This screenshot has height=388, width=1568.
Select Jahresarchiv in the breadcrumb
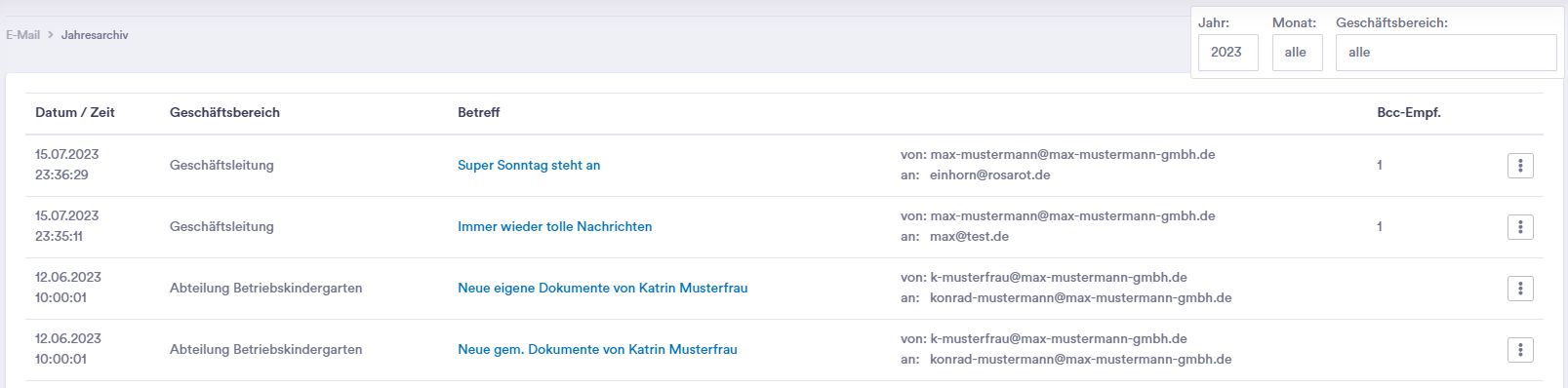pyautogui.click(x=95, y=35)
